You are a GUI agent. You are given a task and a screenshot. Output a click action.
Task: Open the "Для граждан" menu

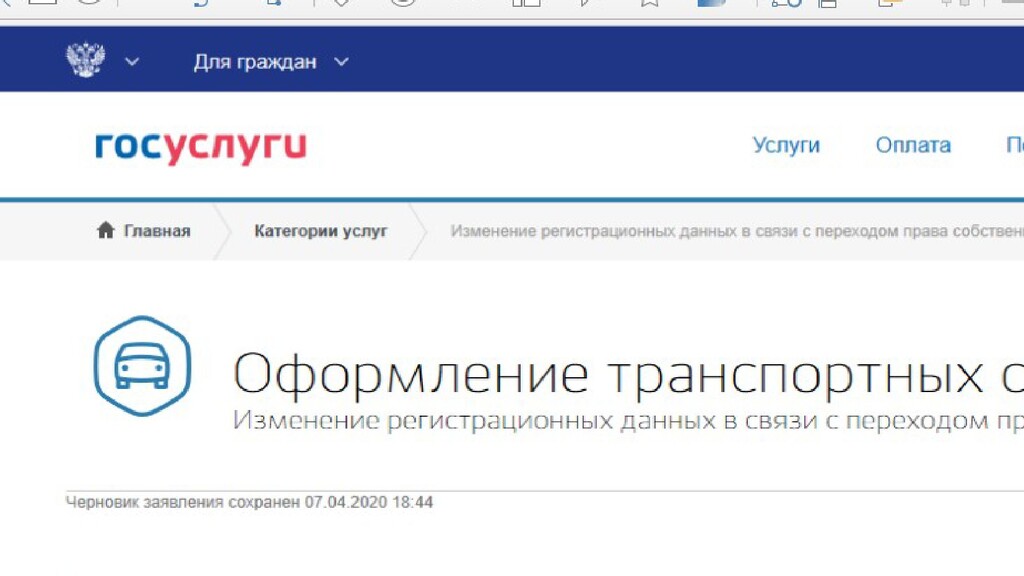coord(255,62)
